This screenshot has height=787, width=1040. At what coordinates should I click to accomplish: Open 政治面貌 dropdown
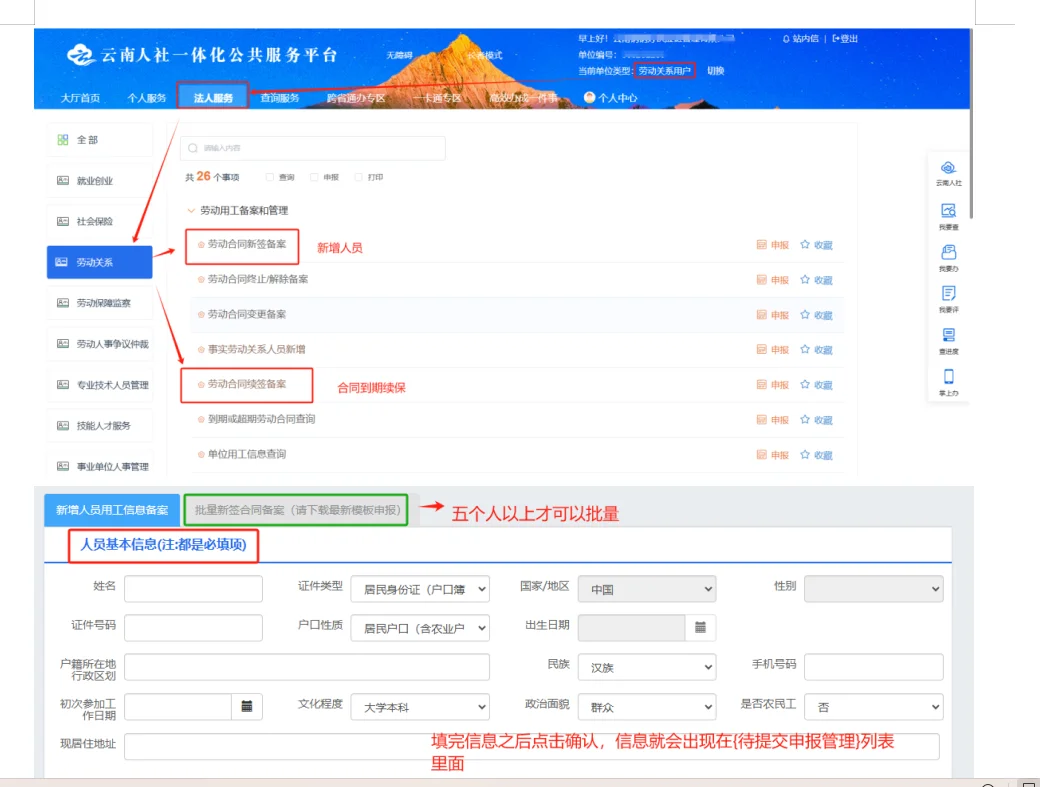[647, 707]
